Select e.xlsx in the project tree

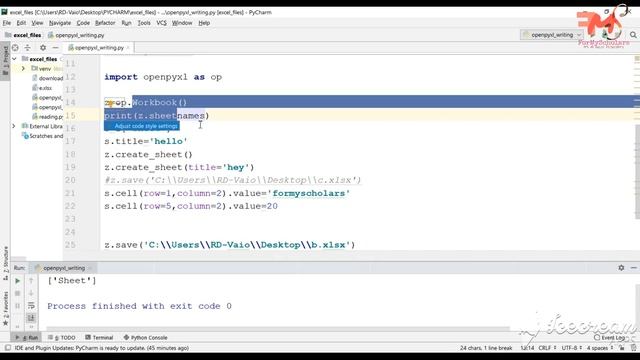pos(42,88)
